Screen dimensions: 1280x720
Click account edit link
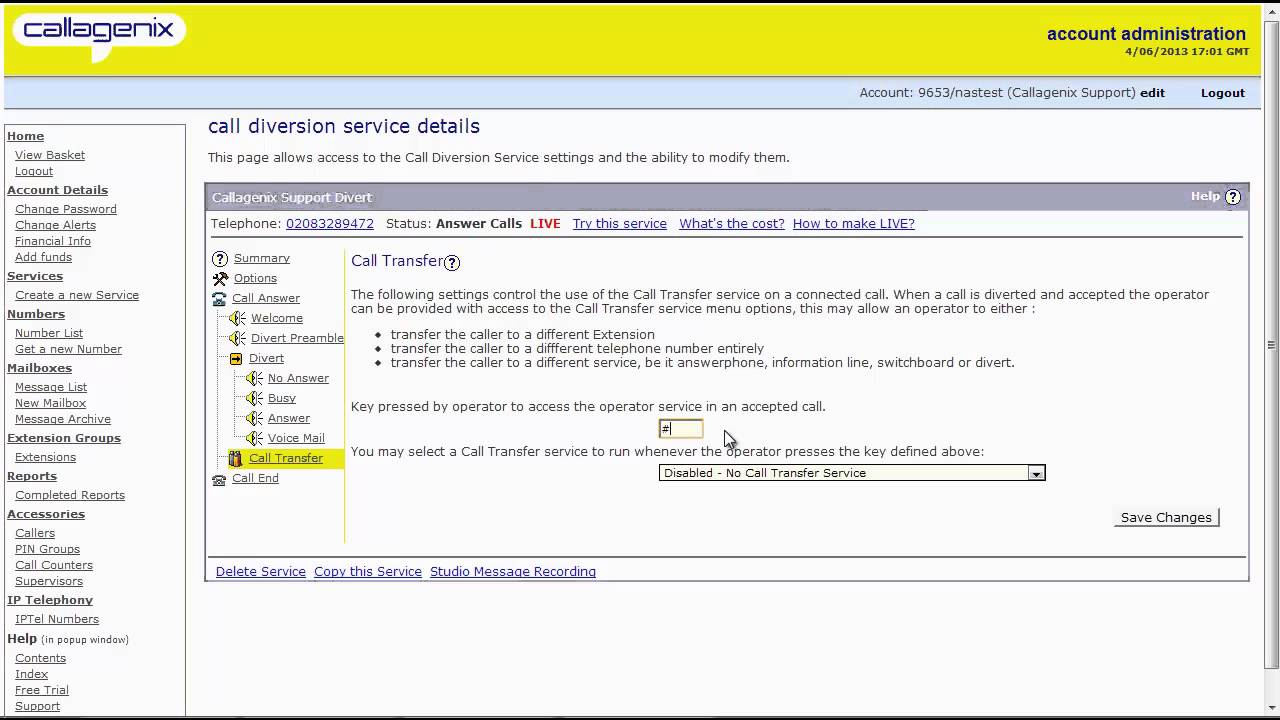tap(1152, 93)
